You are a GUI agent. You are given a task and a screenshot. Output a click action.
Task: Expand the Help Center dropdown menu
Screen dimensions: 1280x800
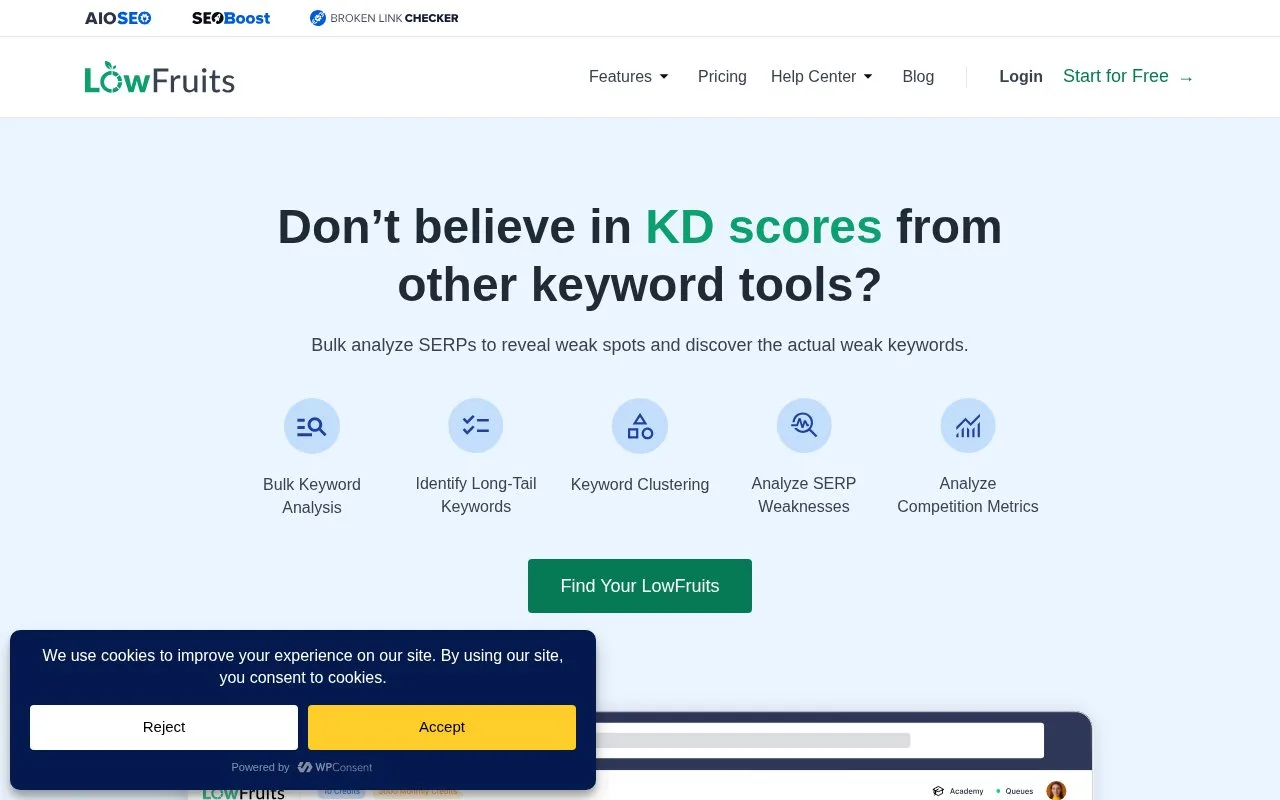822,77
